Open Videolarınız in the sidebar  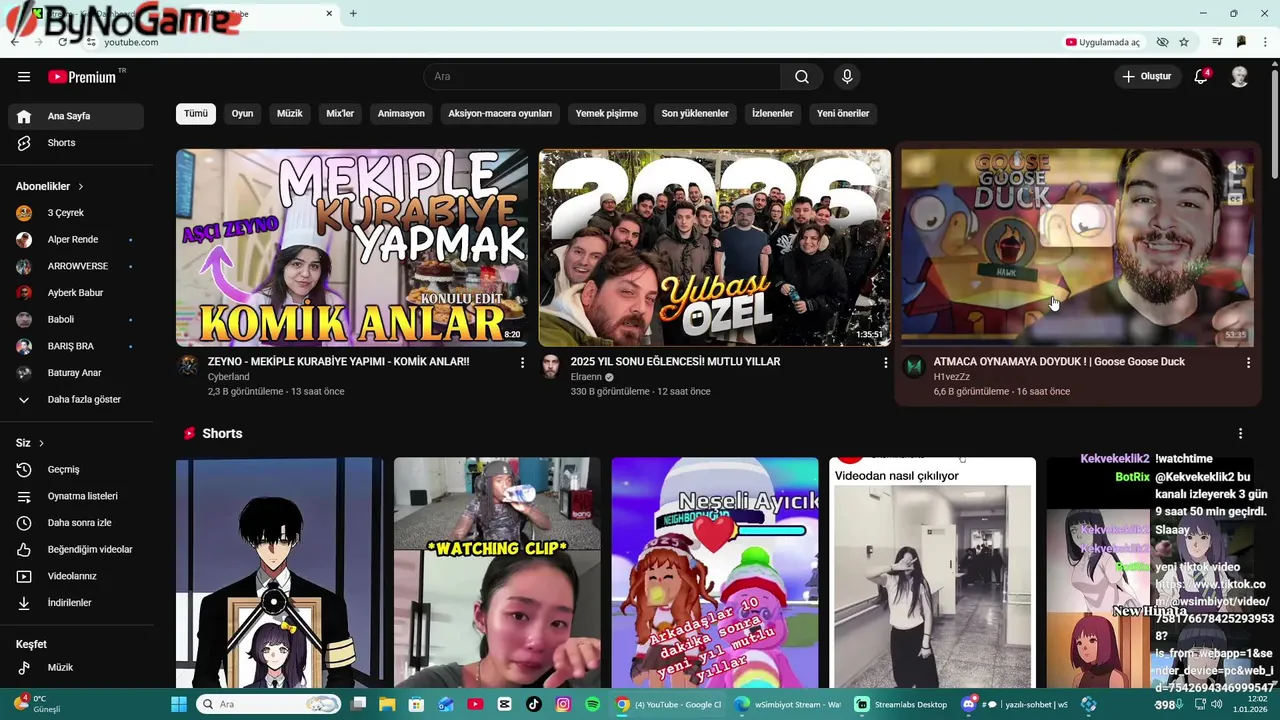click(76, 576)
